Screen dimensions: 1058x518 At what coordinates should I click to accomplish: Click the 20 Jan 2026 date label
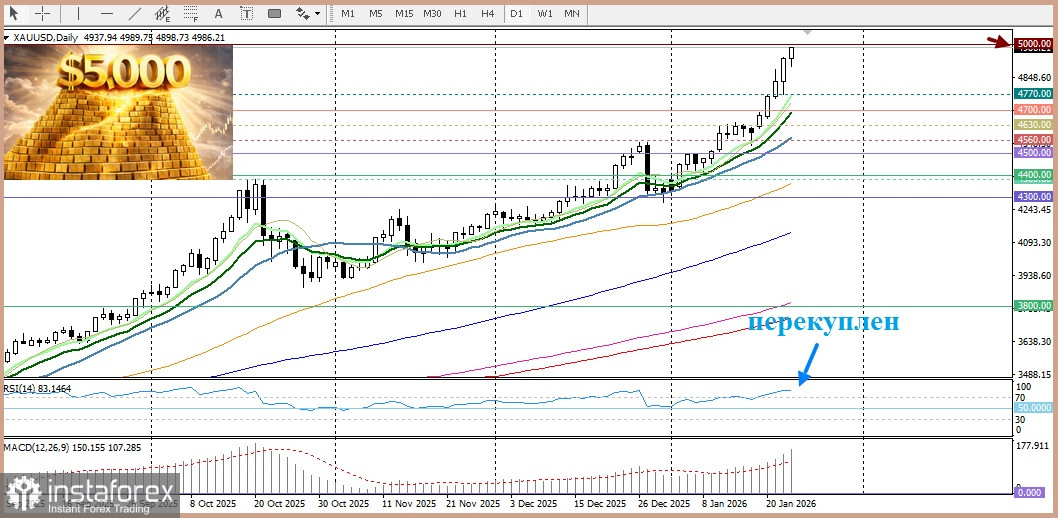(x=790, y=504)
